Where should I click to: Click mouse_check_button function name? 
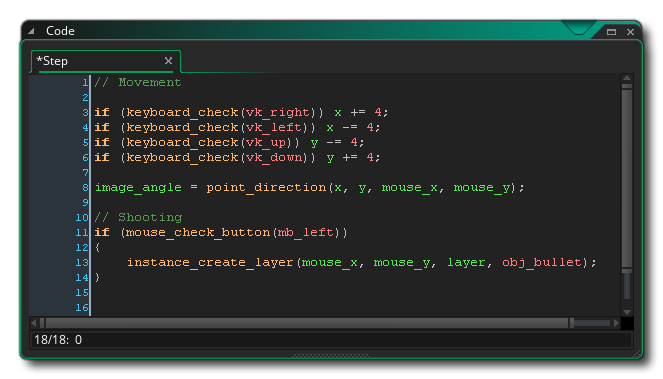(198, 233)
